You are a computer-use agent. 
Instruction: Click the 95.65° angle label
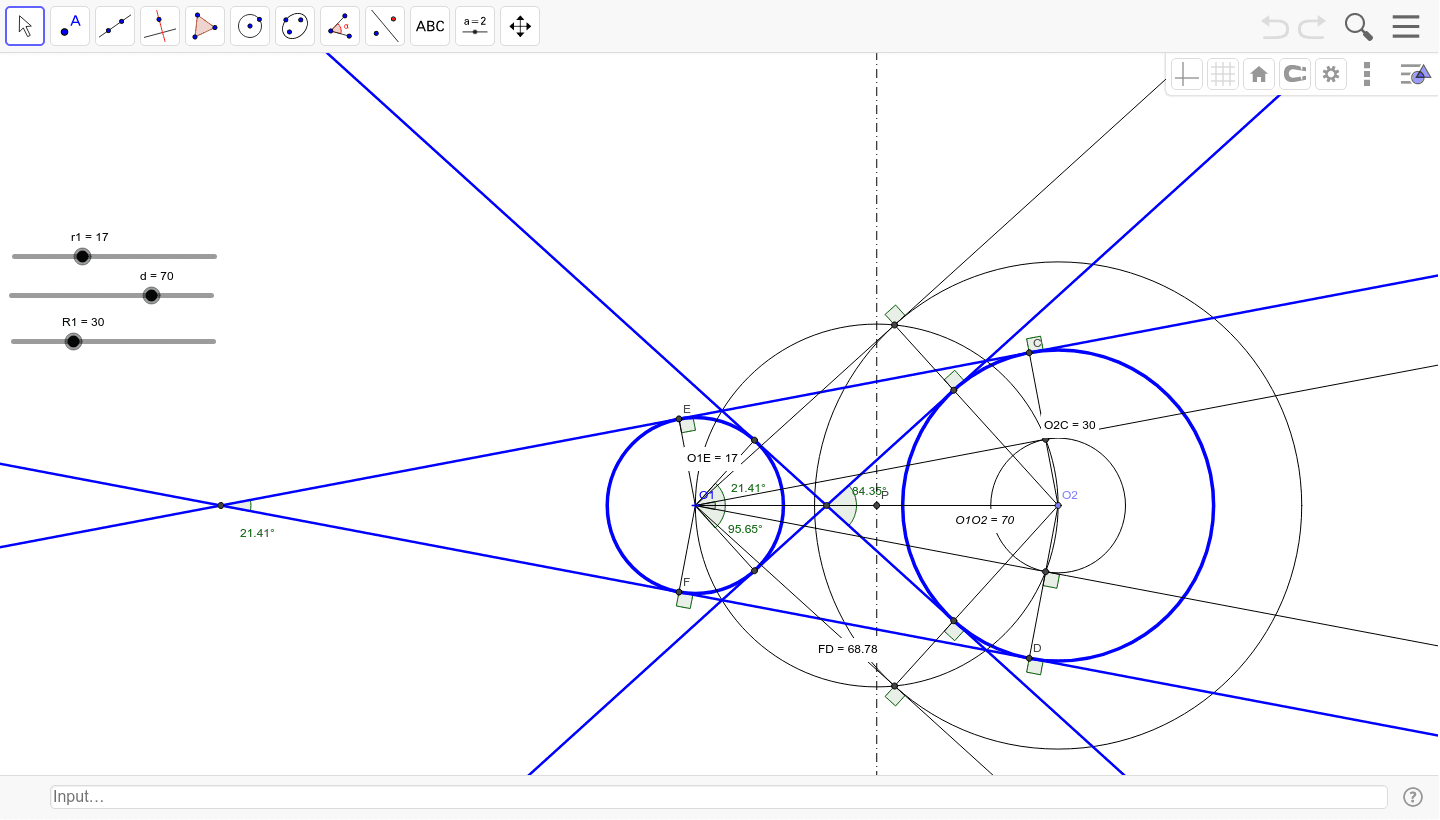745,529
